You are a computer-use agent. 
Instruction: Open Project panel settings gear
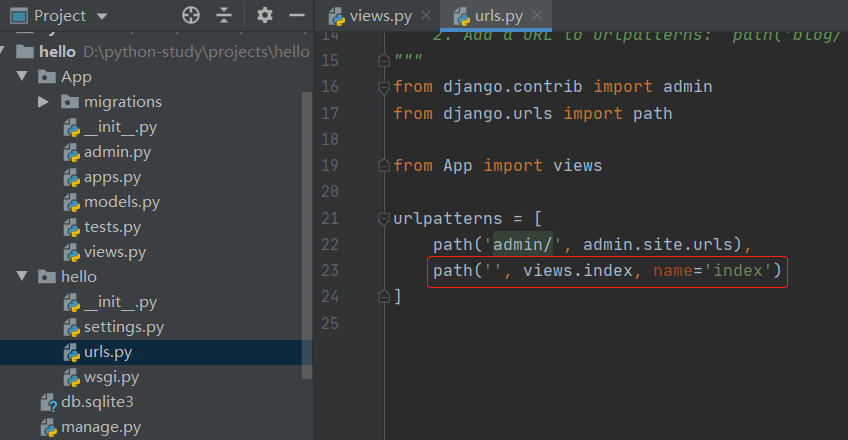pyautogui.click(x=264, y=16)
